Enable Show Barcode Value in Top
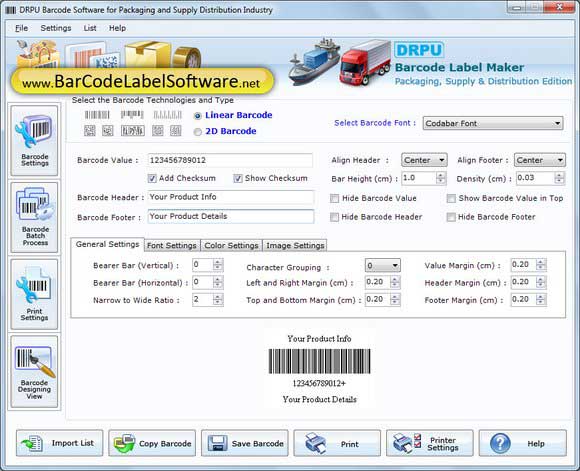Viewport: 580px width, 471px height. point(451,198)
